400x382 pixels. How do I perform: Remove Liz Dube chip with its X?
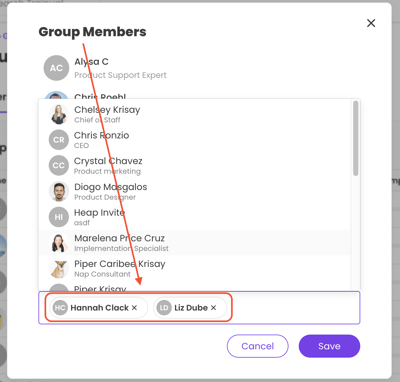click(x=213, y=308)
